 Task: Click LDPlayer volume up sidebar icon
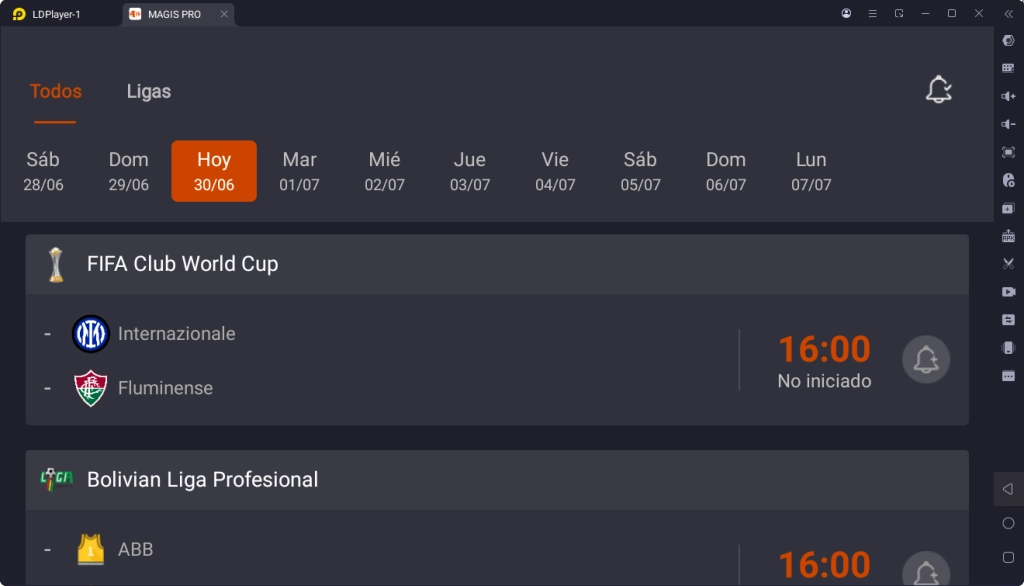1008,96
